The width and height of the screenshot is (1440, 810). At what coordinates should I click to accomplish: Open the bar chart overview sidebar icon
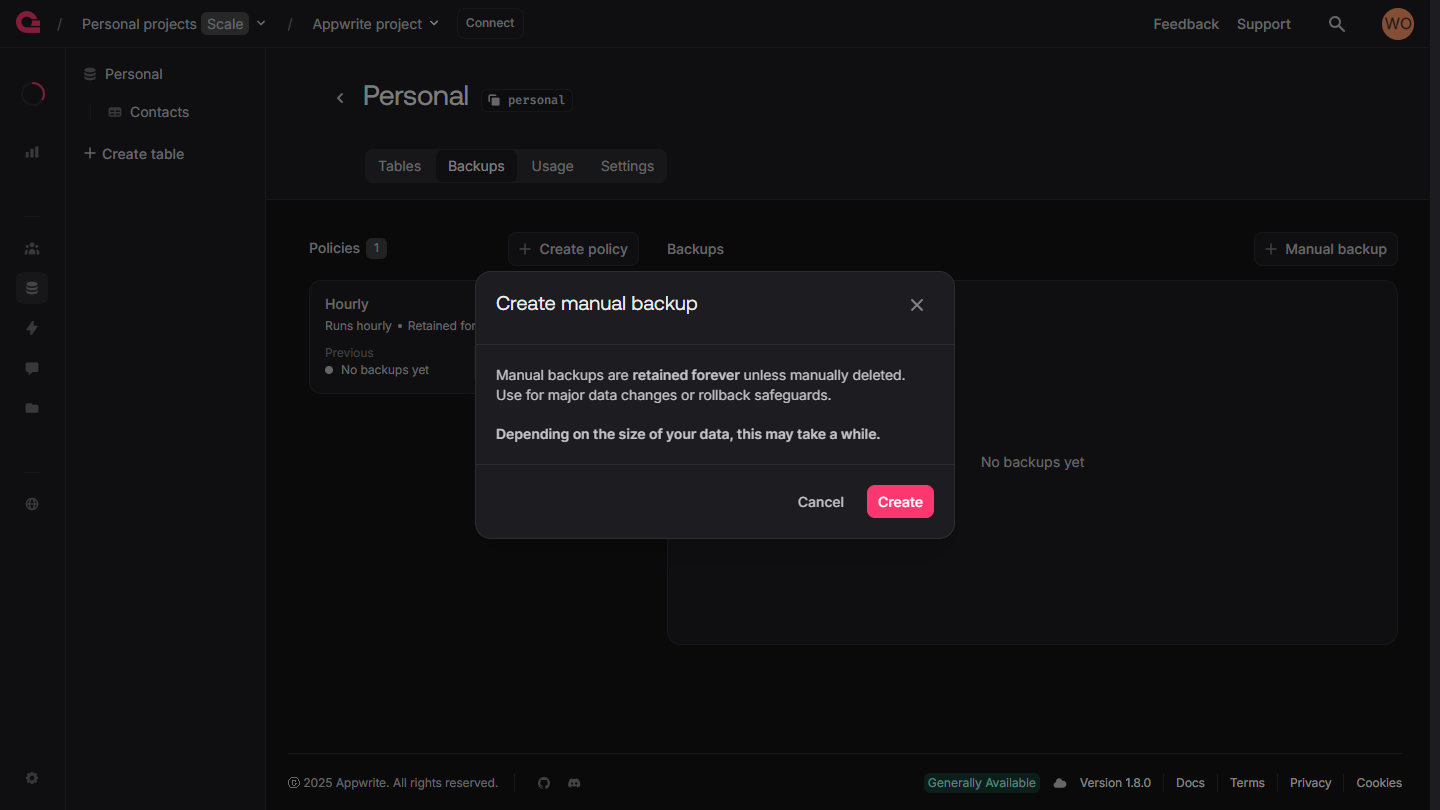(x=32, y=152)
